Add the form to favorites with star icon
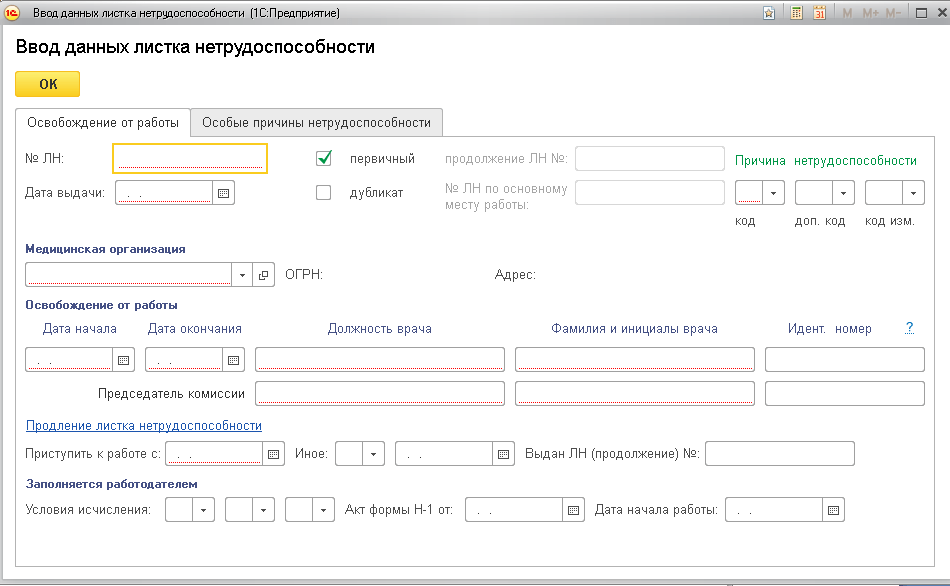The height and width of the screenshot is (586, 950). pos(768,13)
